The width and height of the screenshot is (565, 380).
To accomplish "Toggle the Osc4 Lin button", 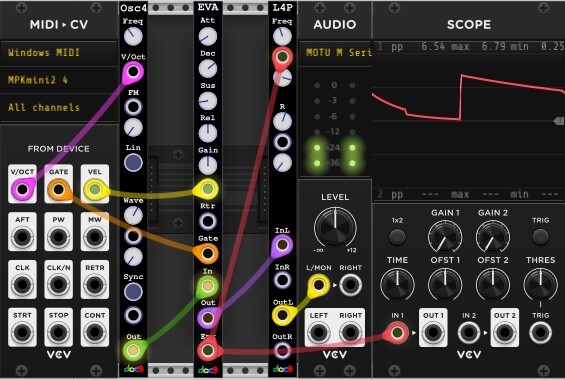I will click(x=133, y=162).
